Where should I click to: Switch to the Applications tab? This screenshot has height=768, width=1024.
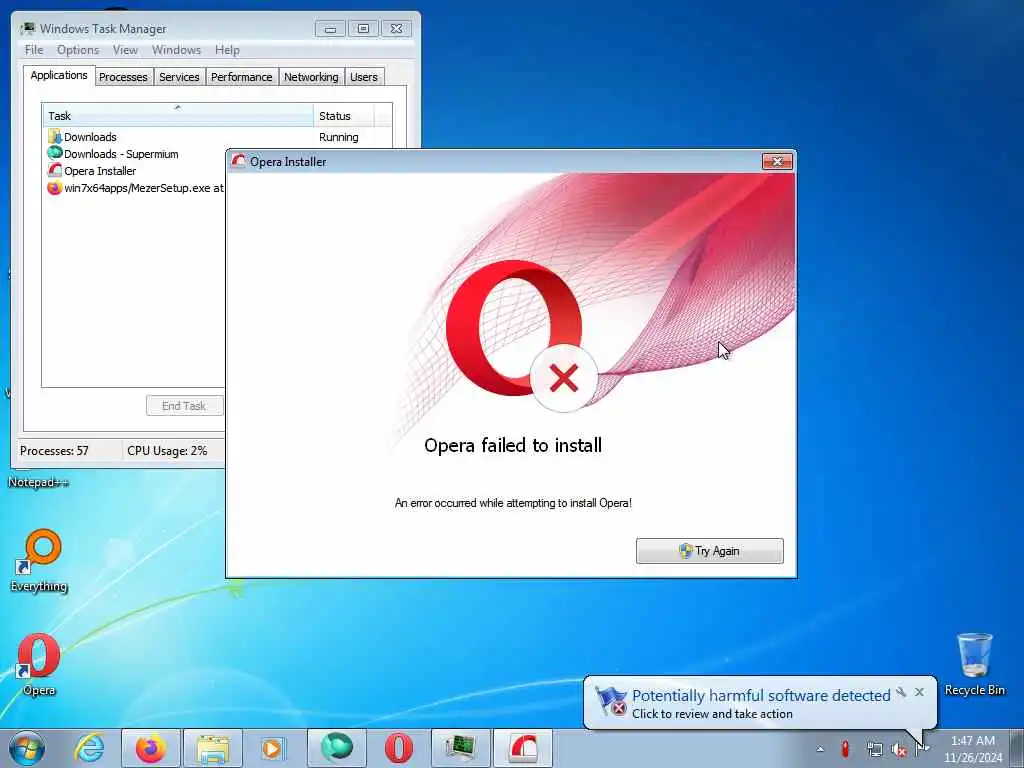point(59,75)
